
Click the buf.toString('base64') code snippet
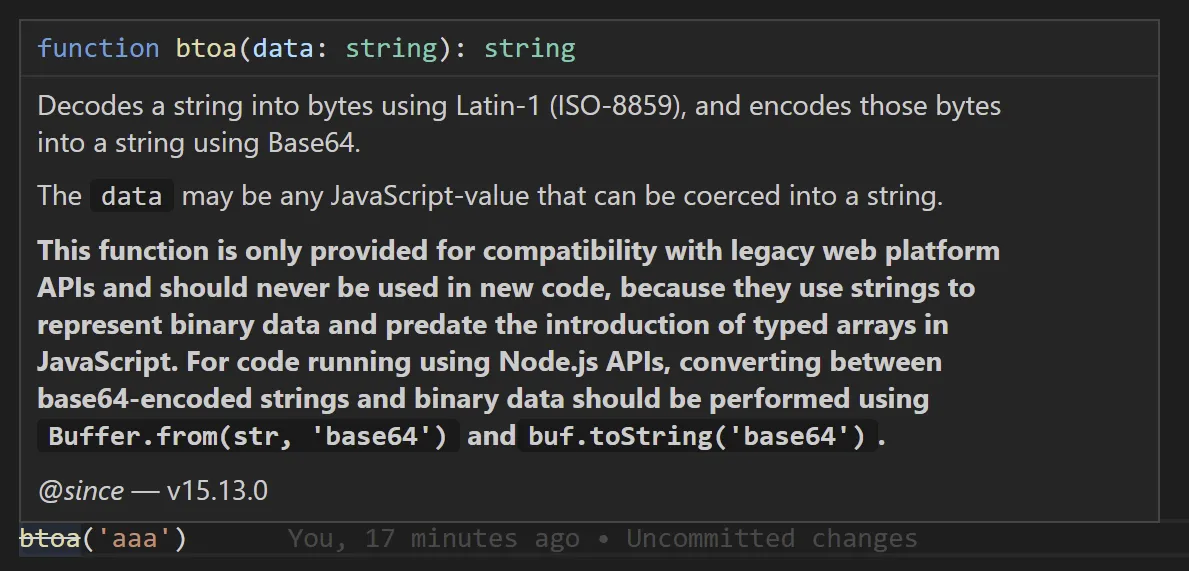696,437
